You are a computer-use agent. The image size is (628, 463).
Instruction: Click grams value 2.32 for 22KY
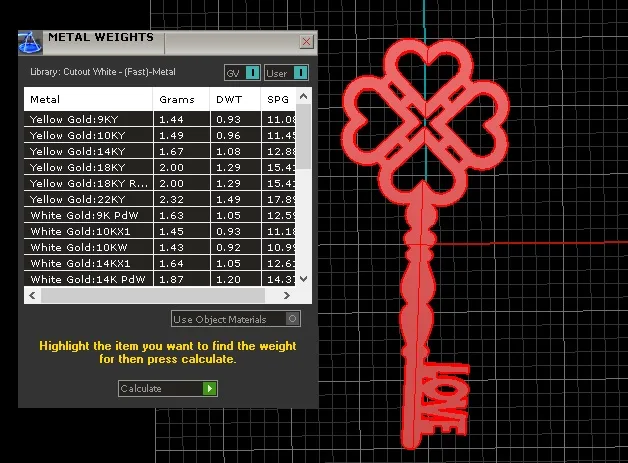171,199
